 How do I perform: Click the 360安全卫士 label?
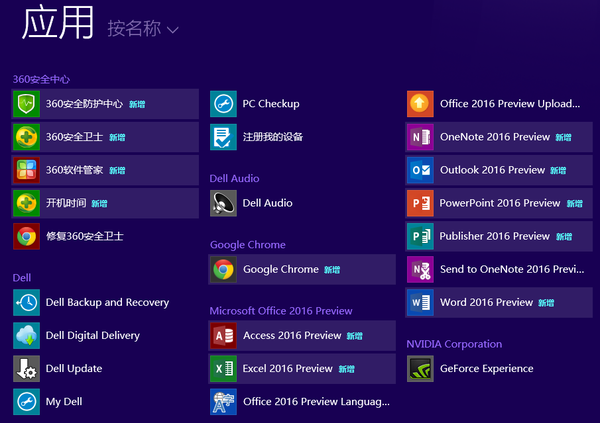[x=74, y=137]
